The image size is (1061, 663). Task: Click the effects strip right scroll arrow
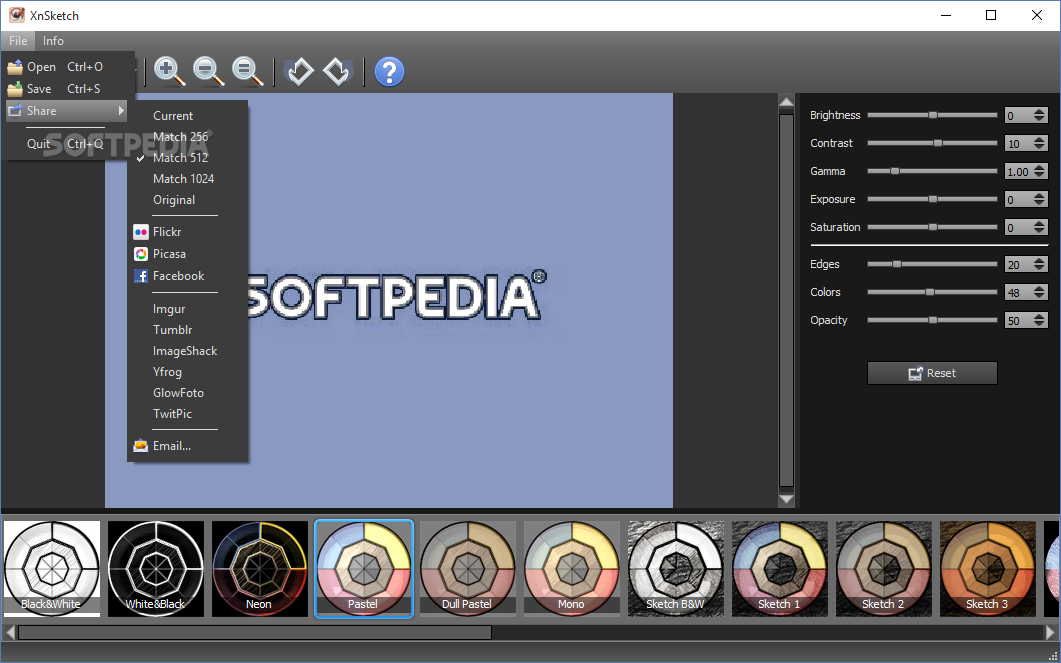1050,633
